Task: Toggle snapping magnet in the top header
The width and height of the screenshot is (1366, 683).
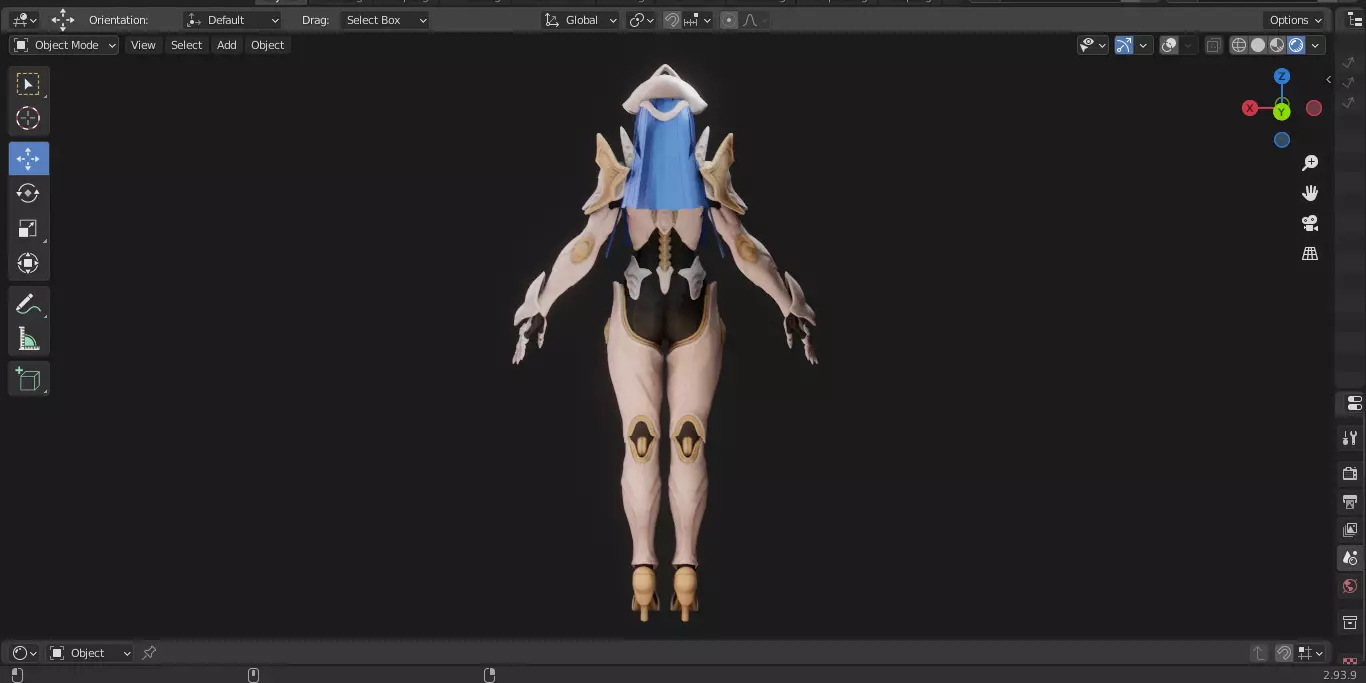Action: pyautogui.click(x=672, y=20)
